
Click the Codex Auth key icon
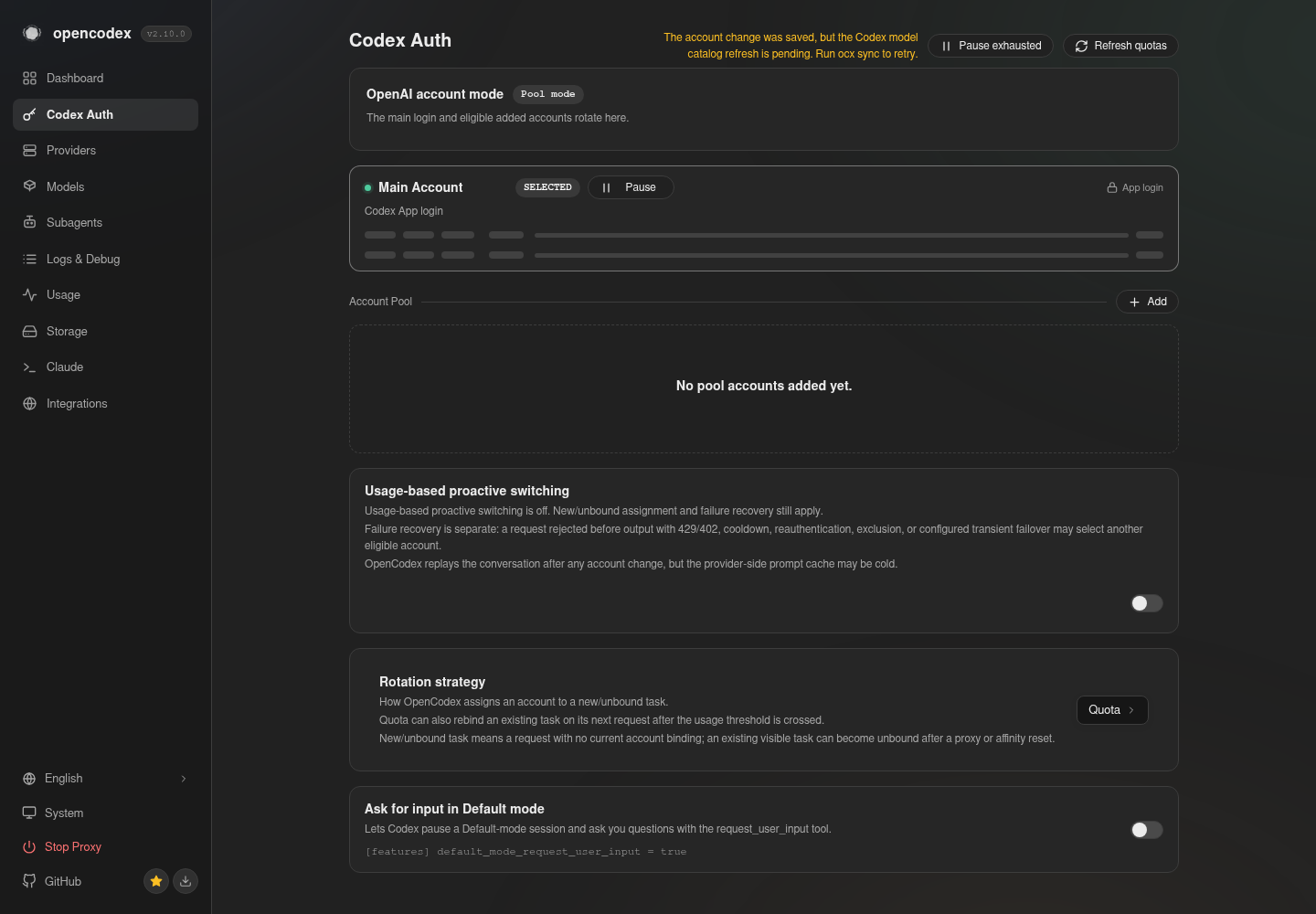point(29,114)
